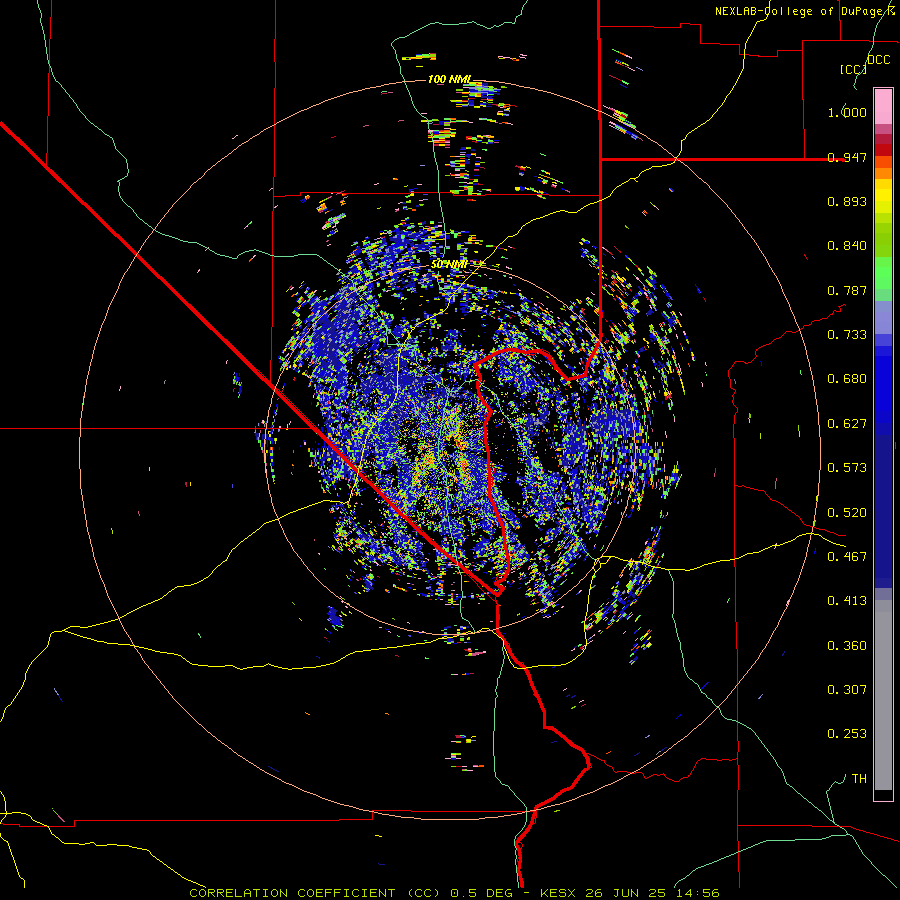
Task: Click the 0.520 scale value
Action: tap(847, 513)
